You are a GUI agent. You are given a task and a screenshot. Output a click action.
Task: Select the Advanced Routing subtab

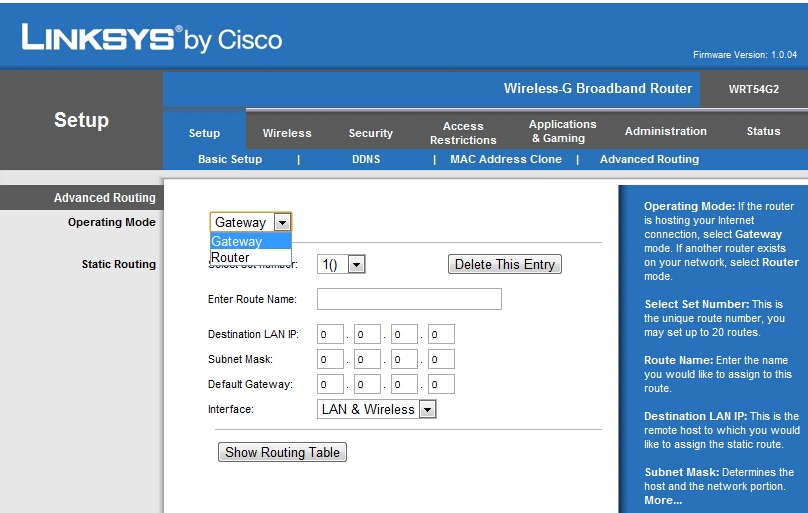649,159
